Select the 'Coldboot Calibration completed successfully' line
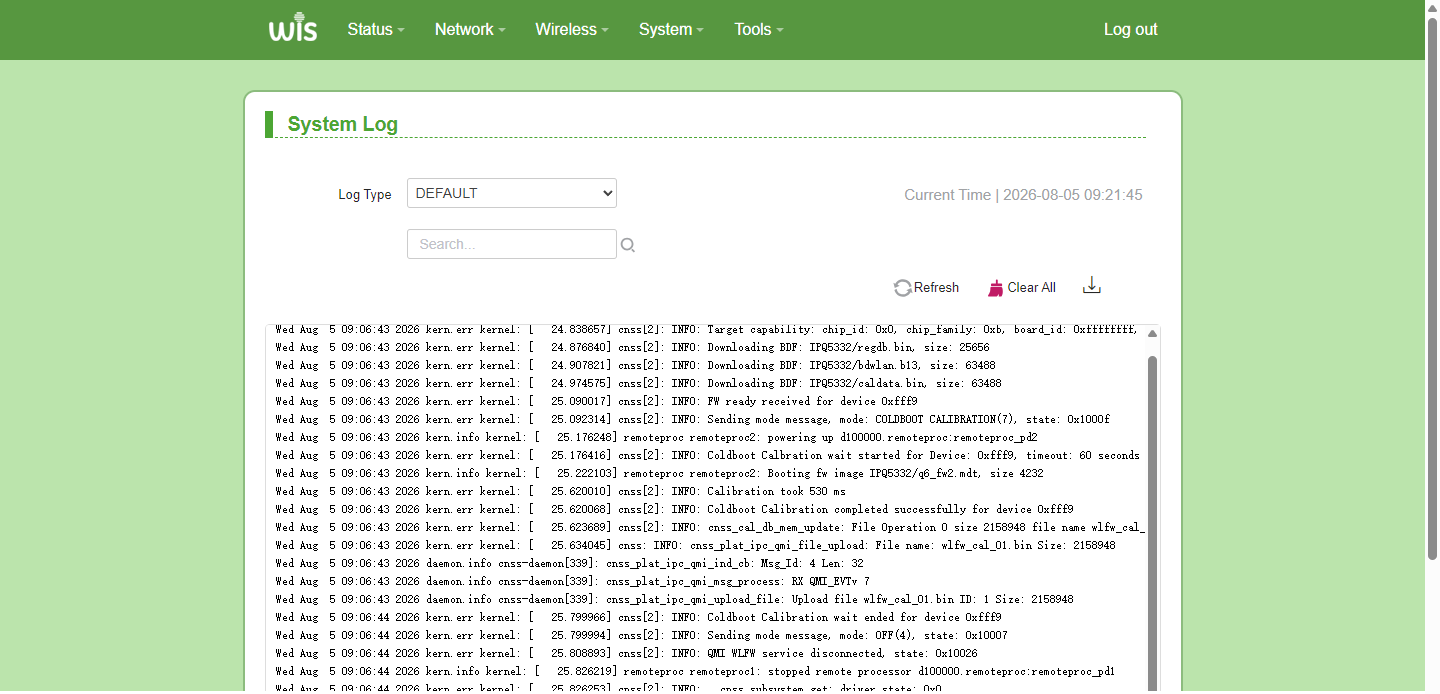Image resolution: width=1440 pixels, height=694 pixels. click(674, 509)
